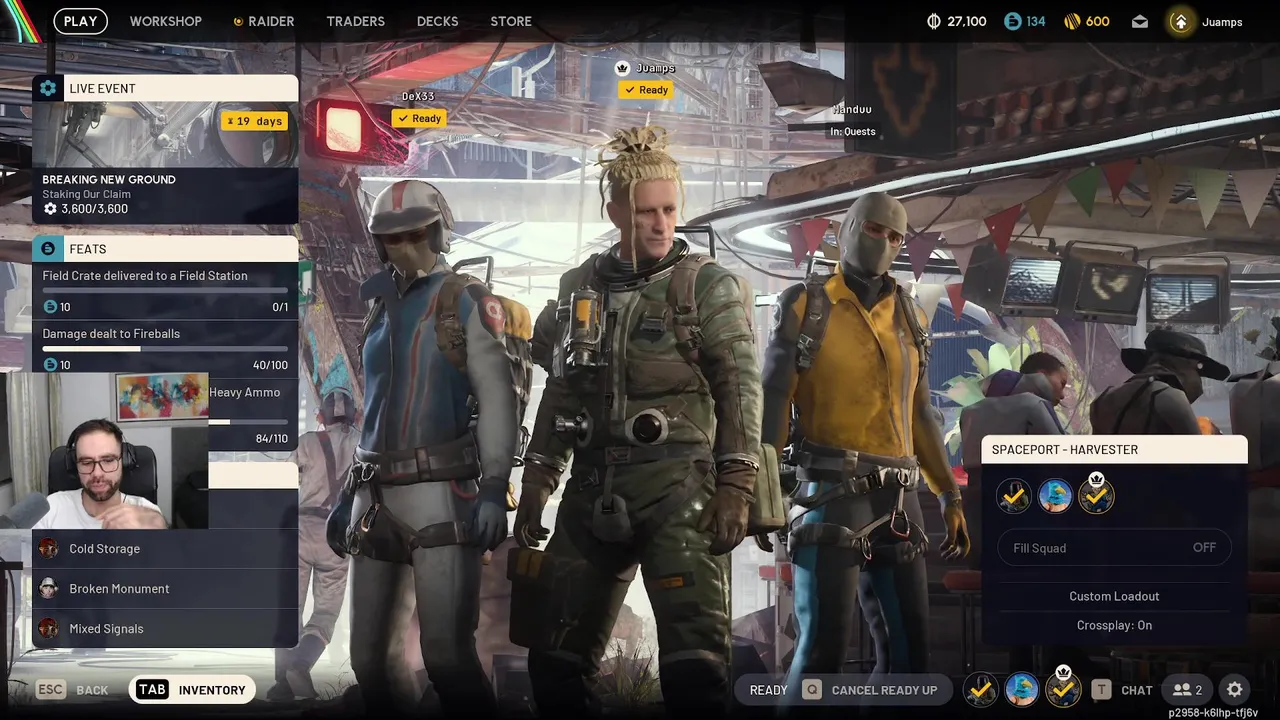Click crowned squad leader icon in Spaceport panel
Screen dimensions: 1280x720
(1096, 494)
